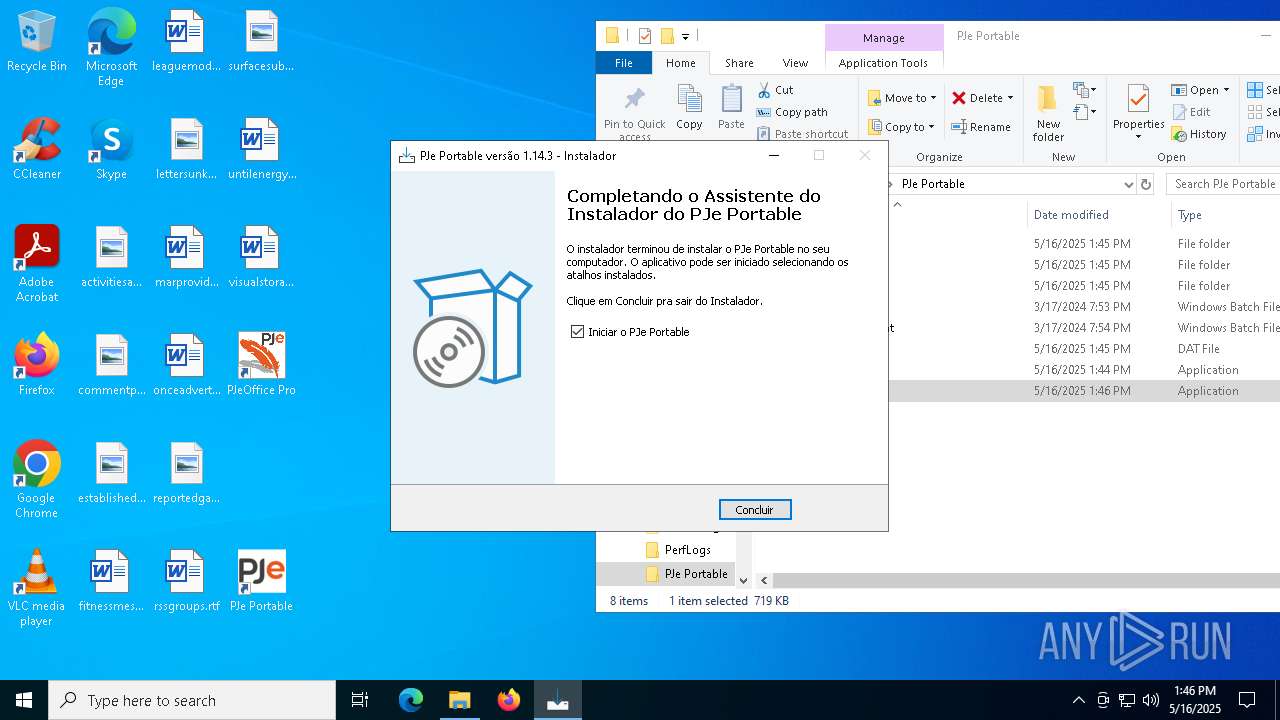The width and height of the screenshot is (1280, 720).
Task: Select CCleaner desktop icon
Action: pyautogui.click(x=37, y=149)
